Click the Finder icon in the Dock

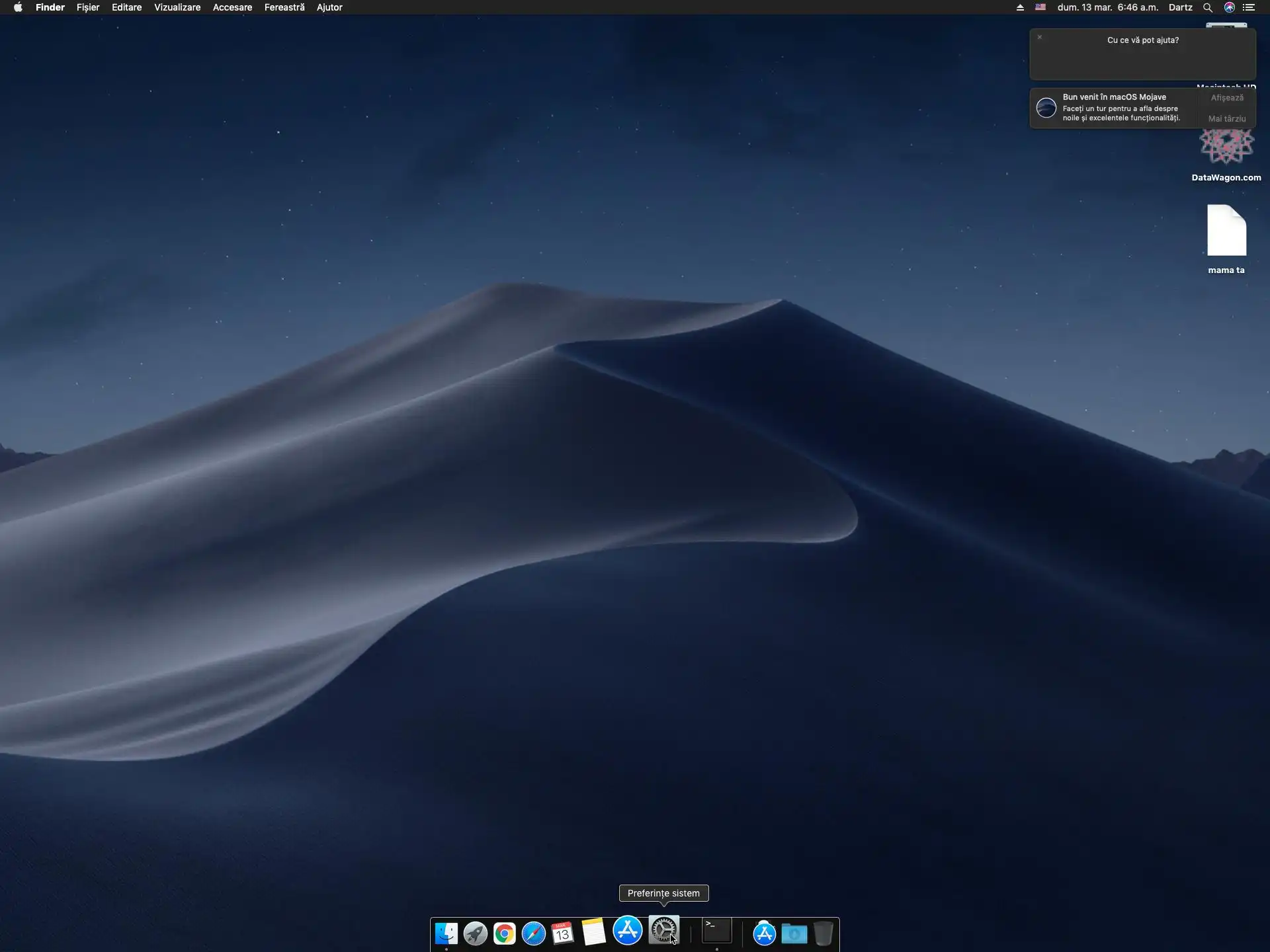[x=446, y=933]
